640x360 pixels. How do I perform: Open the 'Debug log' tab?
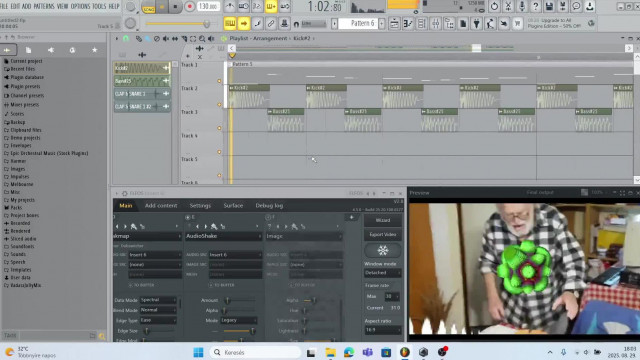269,206
